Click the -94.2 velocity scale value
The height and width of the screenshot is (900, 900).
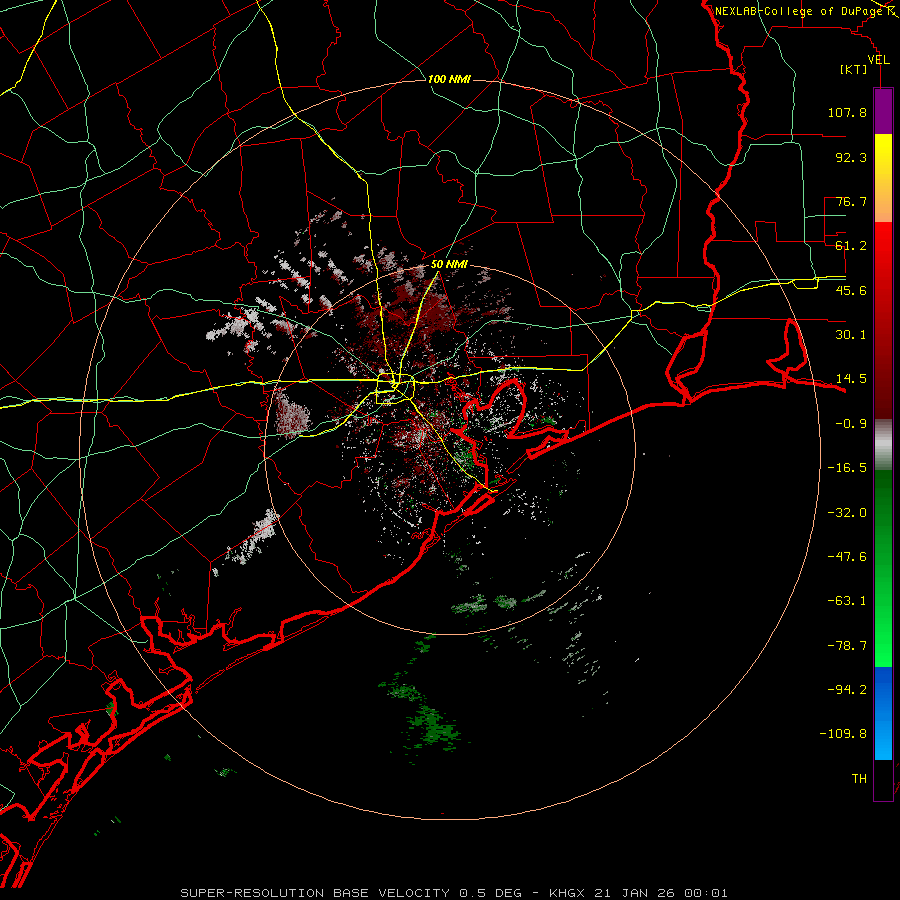click(847, 689)
